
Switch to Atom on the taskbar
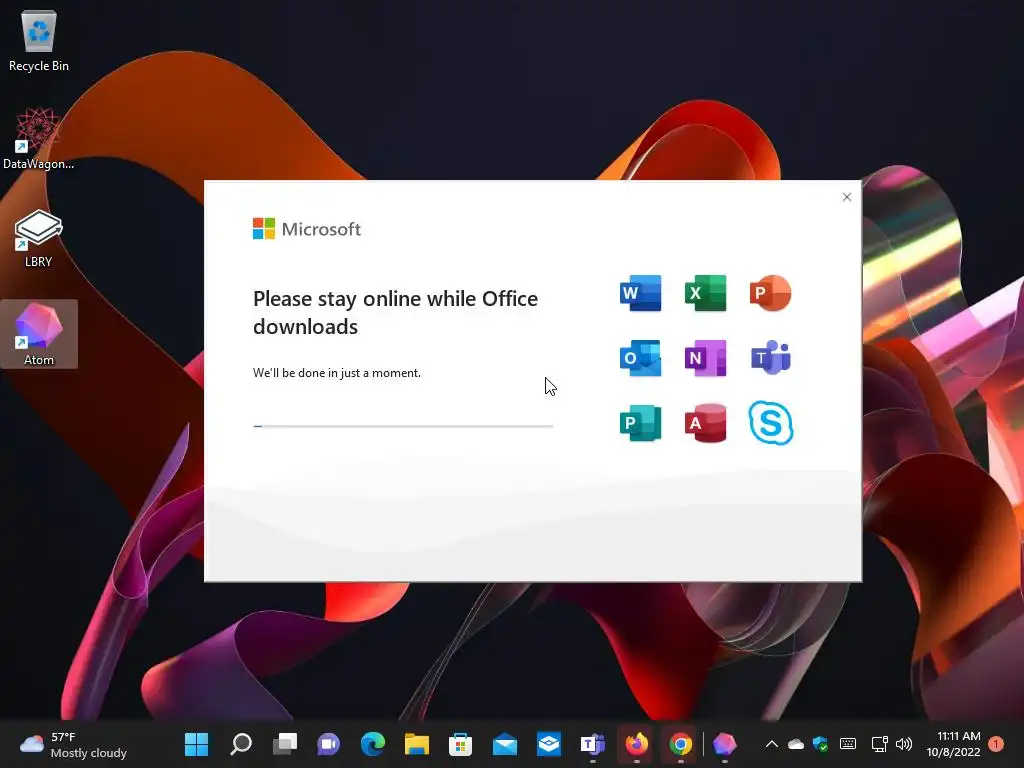tap(724, 744)
